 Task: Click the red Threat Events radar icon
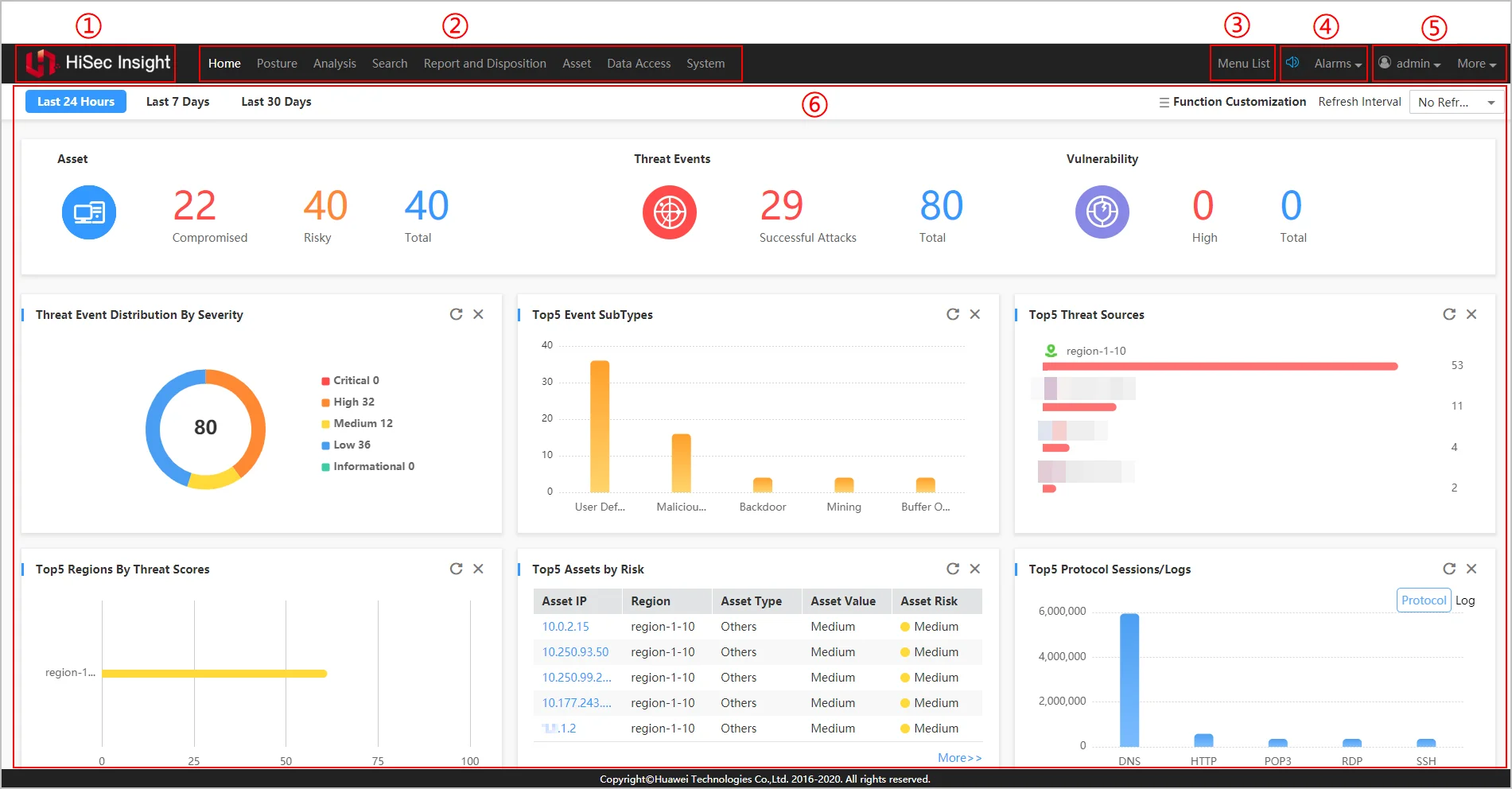click(x=670, y=212)
